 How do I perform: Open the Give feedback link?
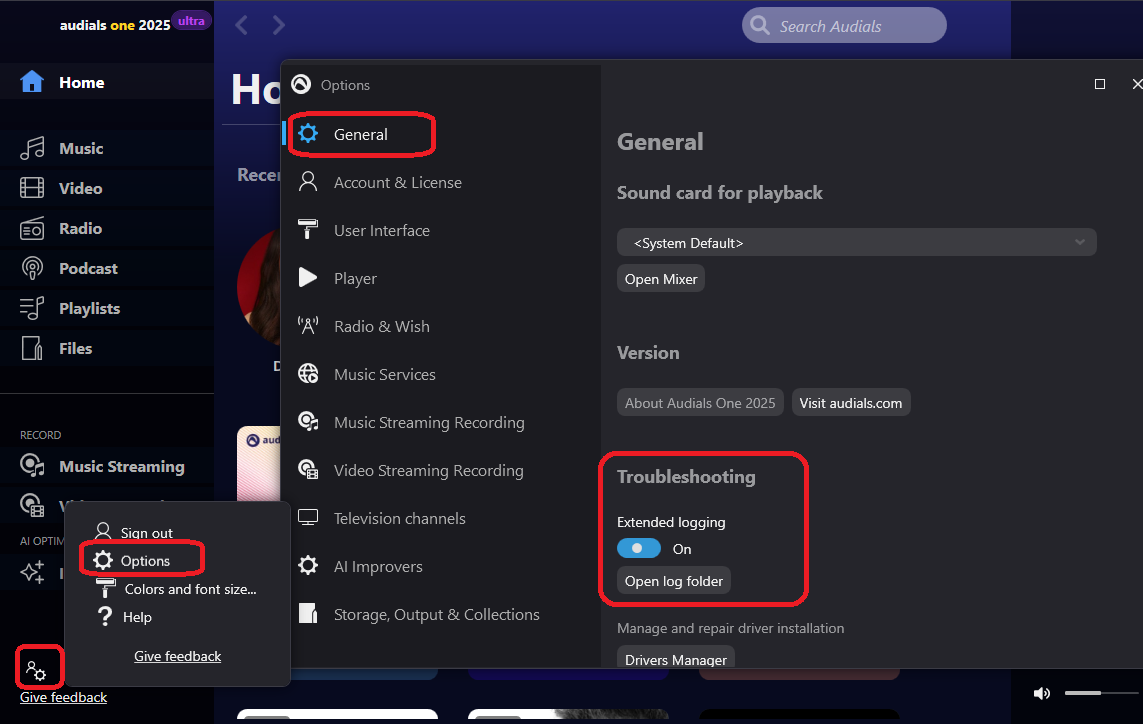click(x=177, y=656)
